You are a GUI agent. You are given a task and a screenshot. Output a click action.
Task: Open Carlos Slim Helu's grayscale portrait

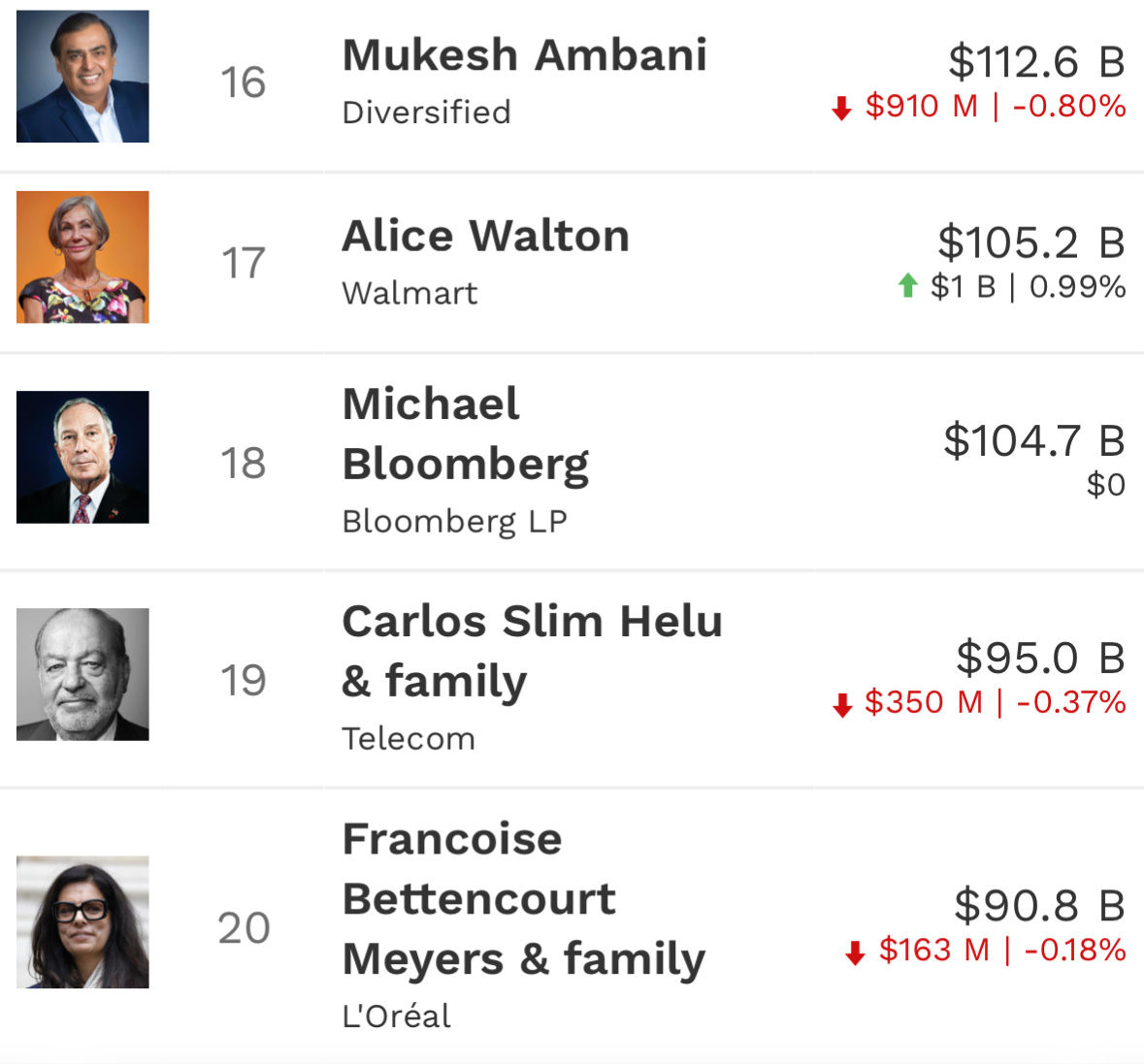click(82, 674)
